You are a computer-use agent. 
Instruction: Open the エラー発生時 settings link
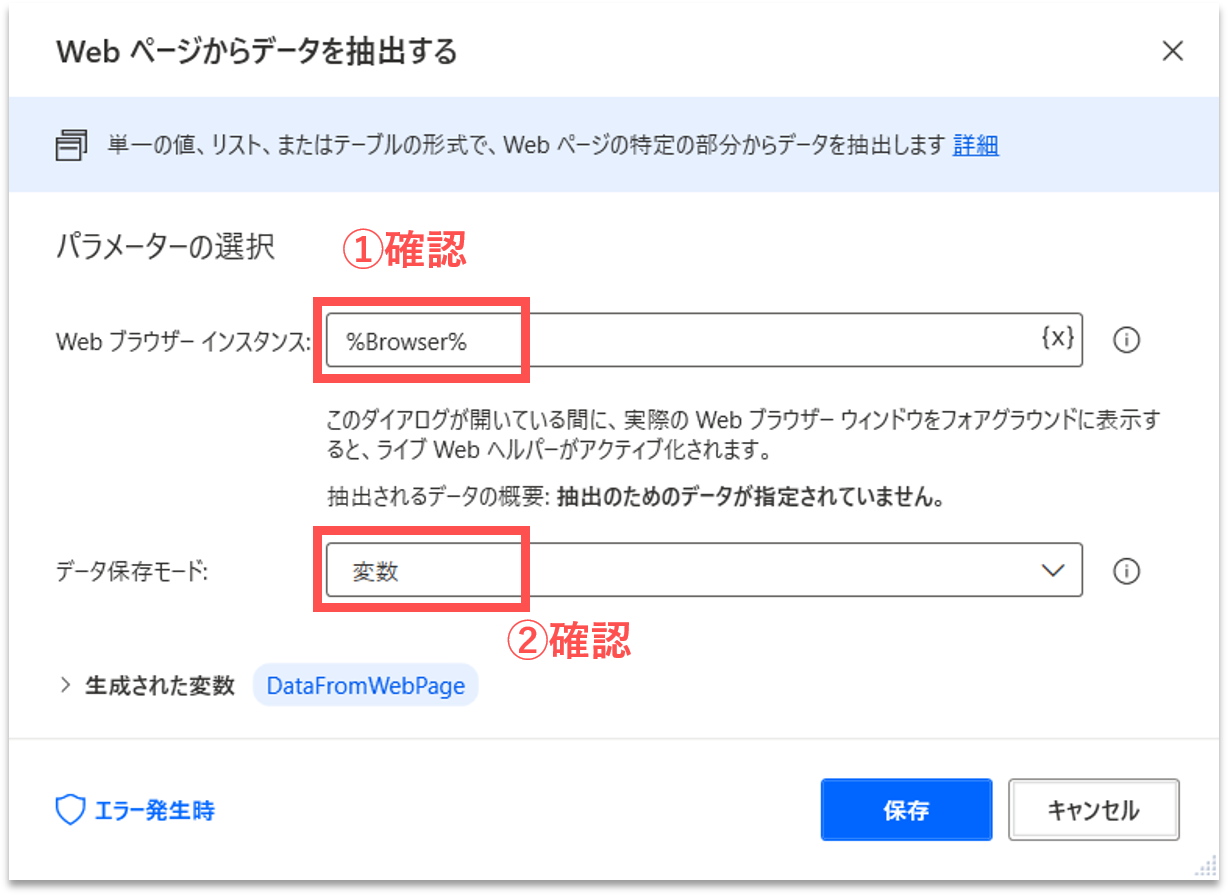(154, 810)
